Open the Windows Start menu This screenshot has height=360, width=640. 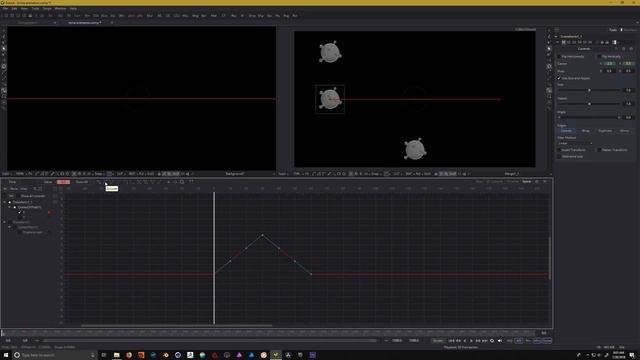coord(6,355)
